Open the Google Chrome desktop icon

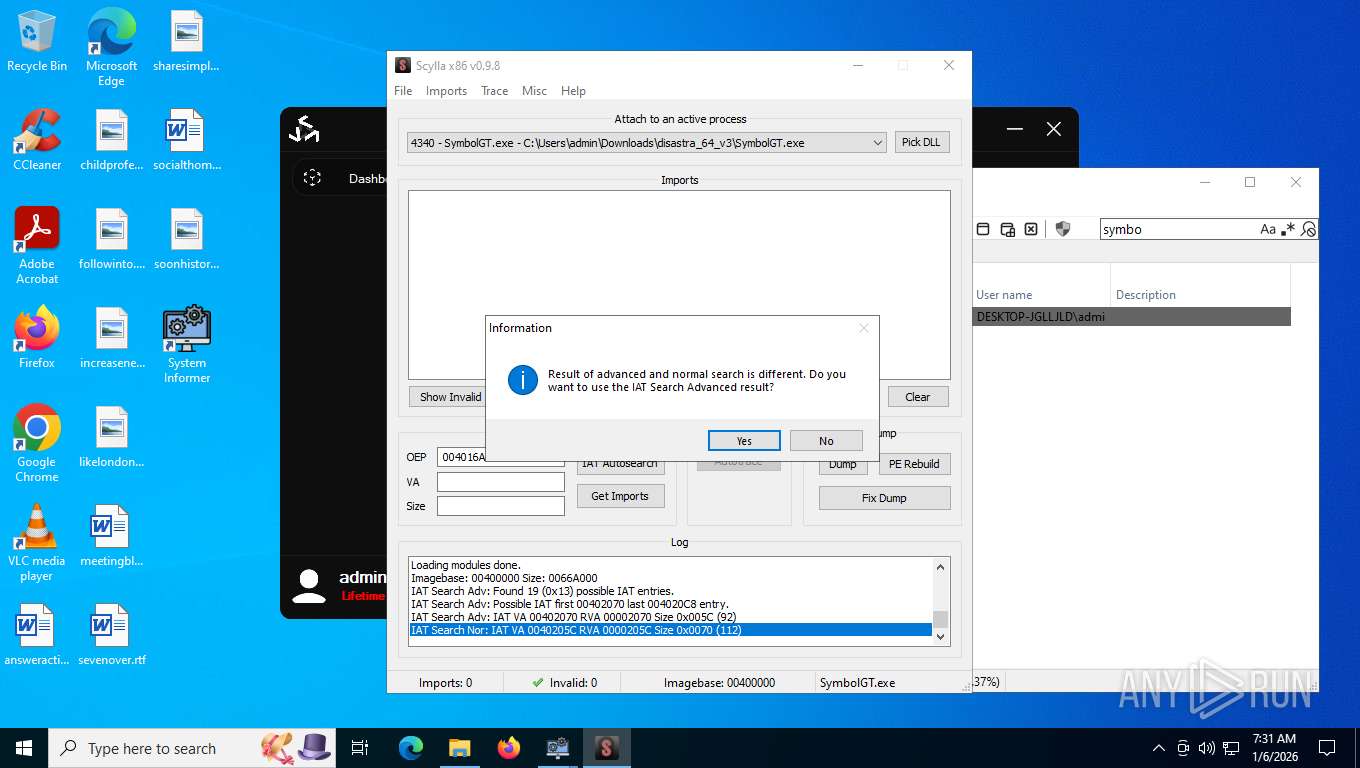pyautogui.click(x=37, y=444)
